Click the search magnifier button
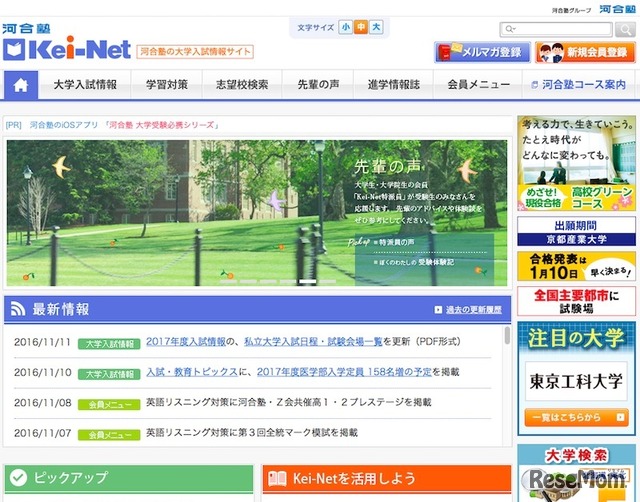Image resolution: width=640 pixels, height=502 pixels. (625, 29)
